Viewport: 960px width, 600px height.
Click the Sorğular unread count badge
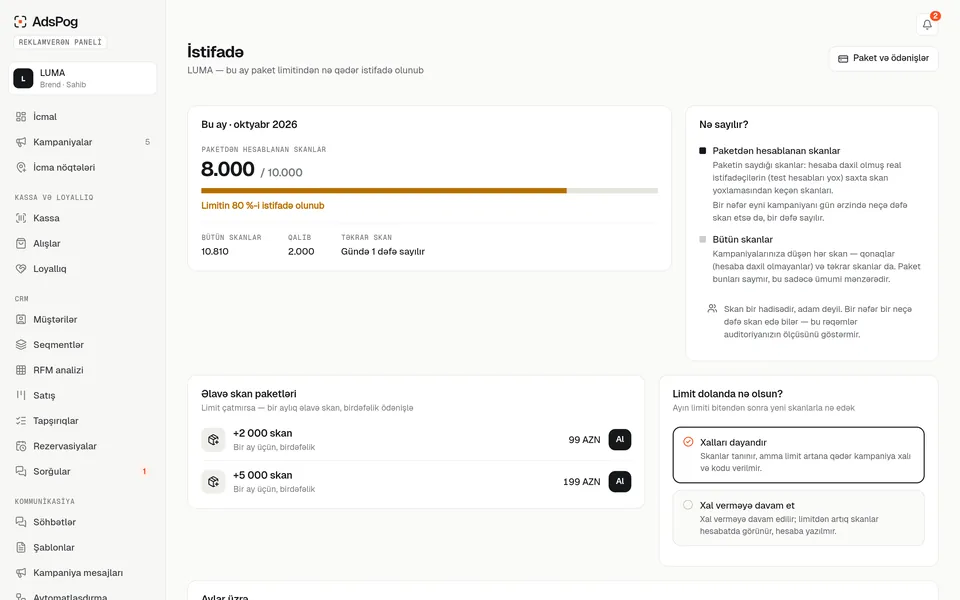(144, 471)
